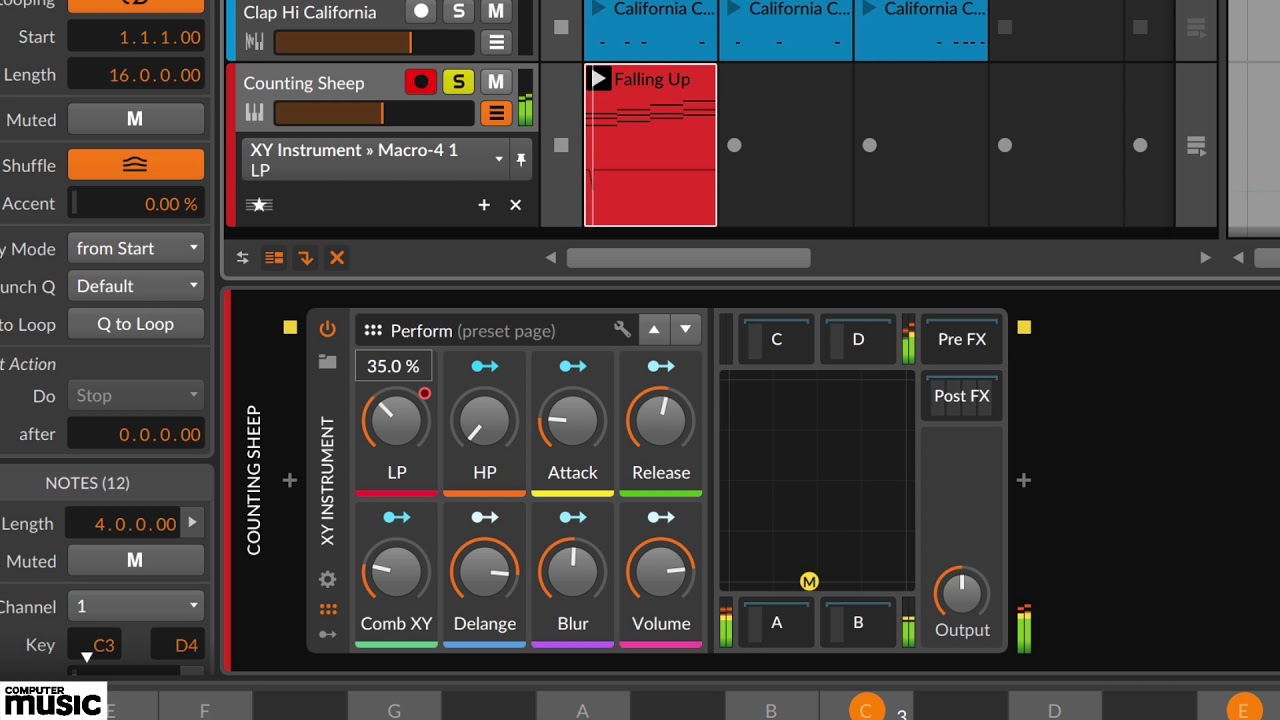
Task: Click the modulation arrow above HP knob
Action: 484,366
